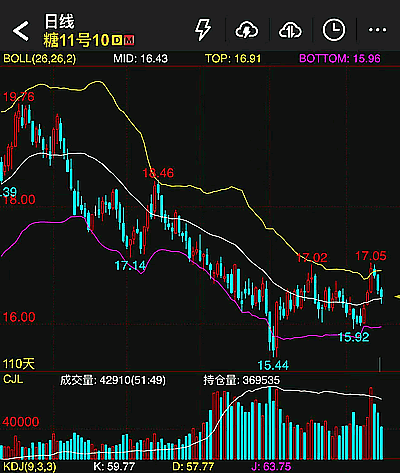Open the 日线 period selector
The height and width of the screenshot is (473, 400).
[x=59, y=22]
